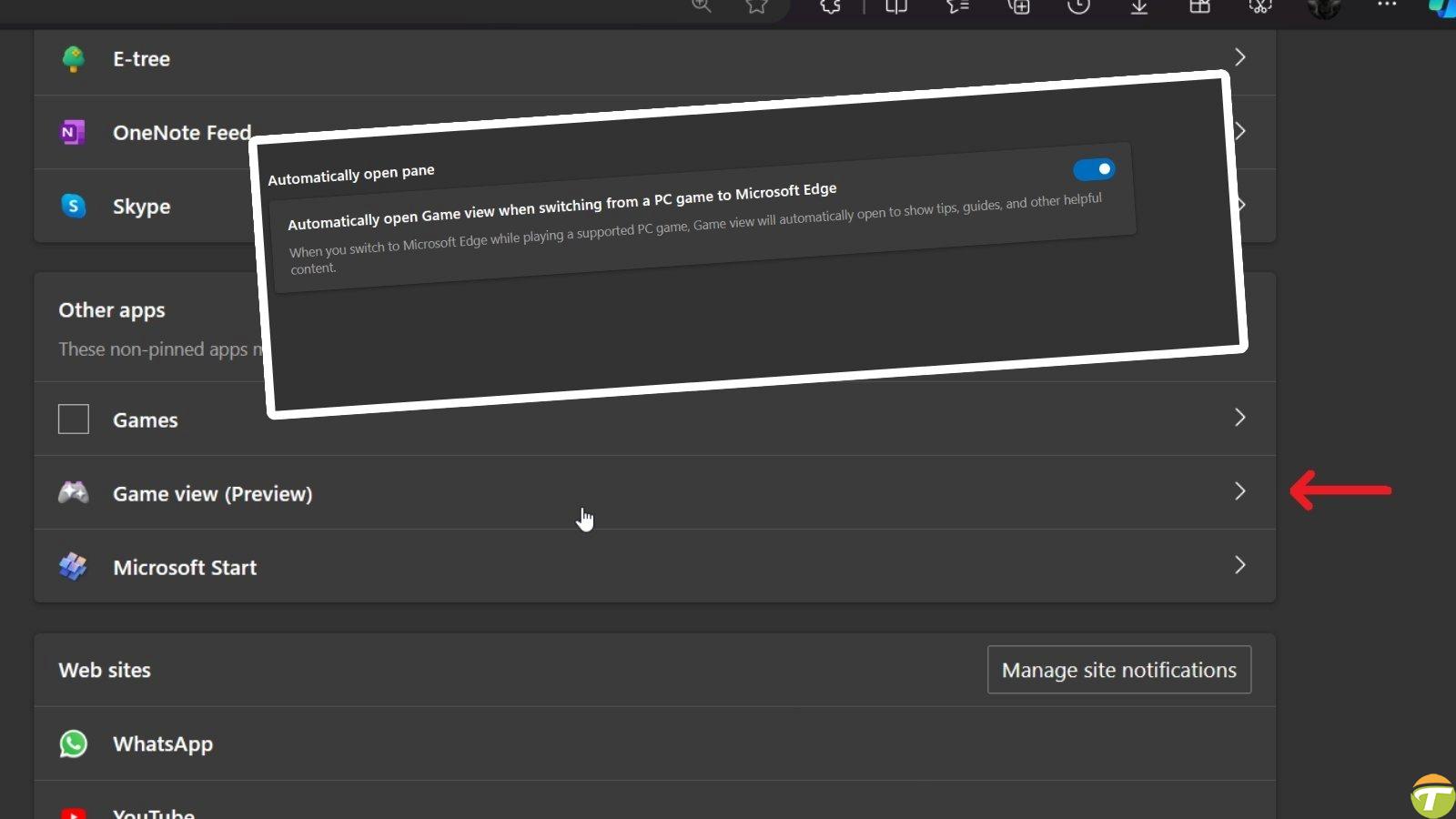Toggle the Automatically open Game view switch

coord(1094,169)
